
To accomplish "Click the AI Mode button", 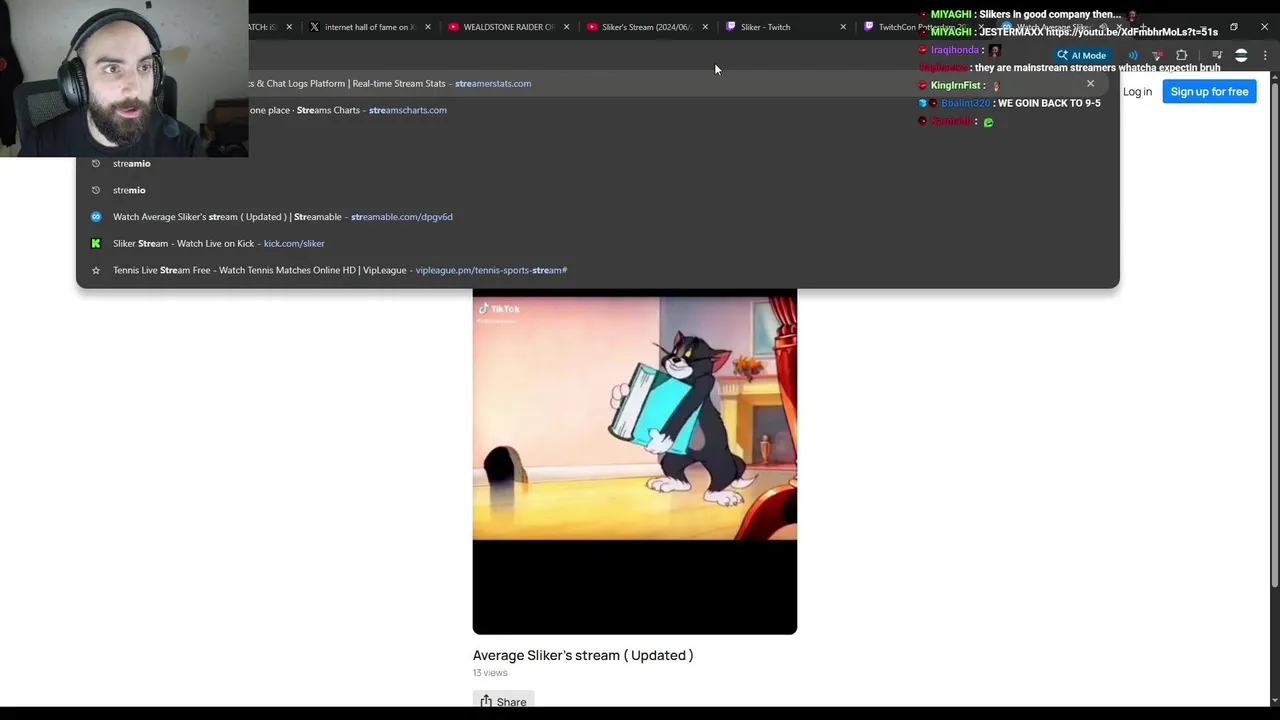I will 1081,56.
